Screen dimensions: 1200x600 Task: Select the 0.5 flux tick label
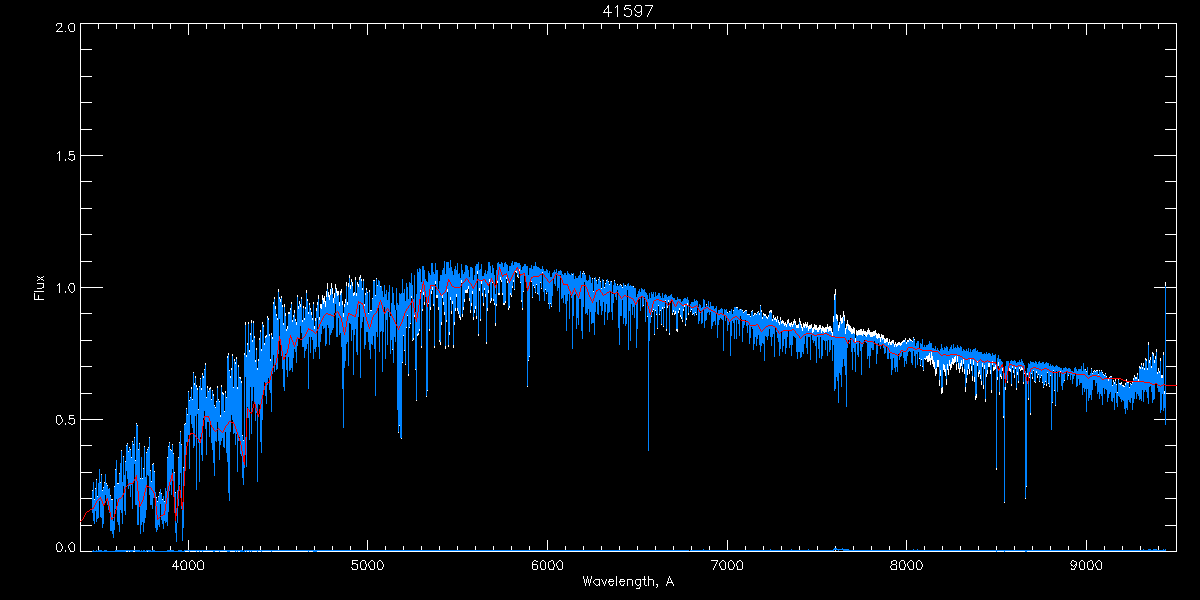(x=66, y=419)
